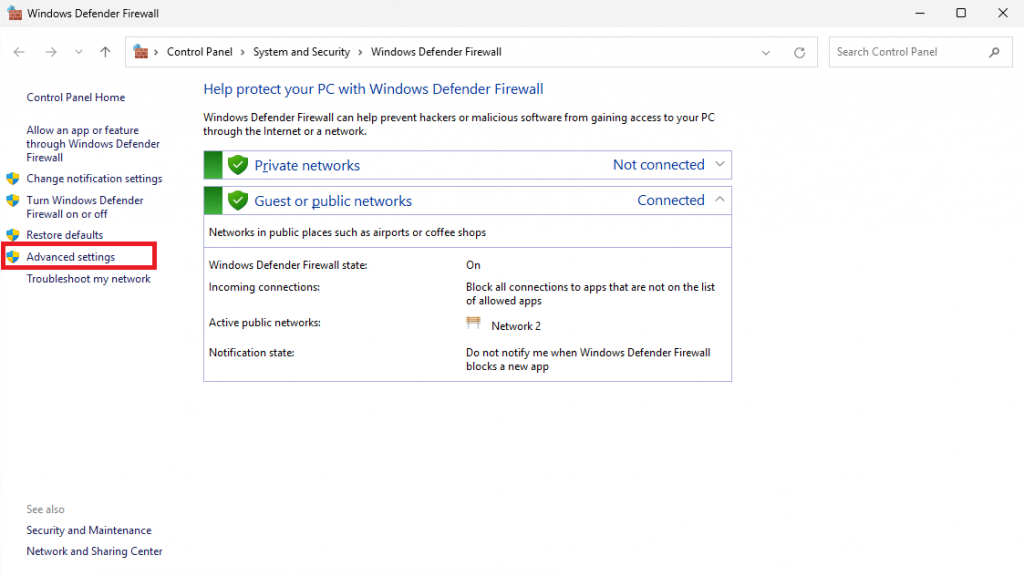Viewport: 1024px width, 576px height.
Task: Click 'Windows Defender Firewall state:' label
Action: click(288, 265)
